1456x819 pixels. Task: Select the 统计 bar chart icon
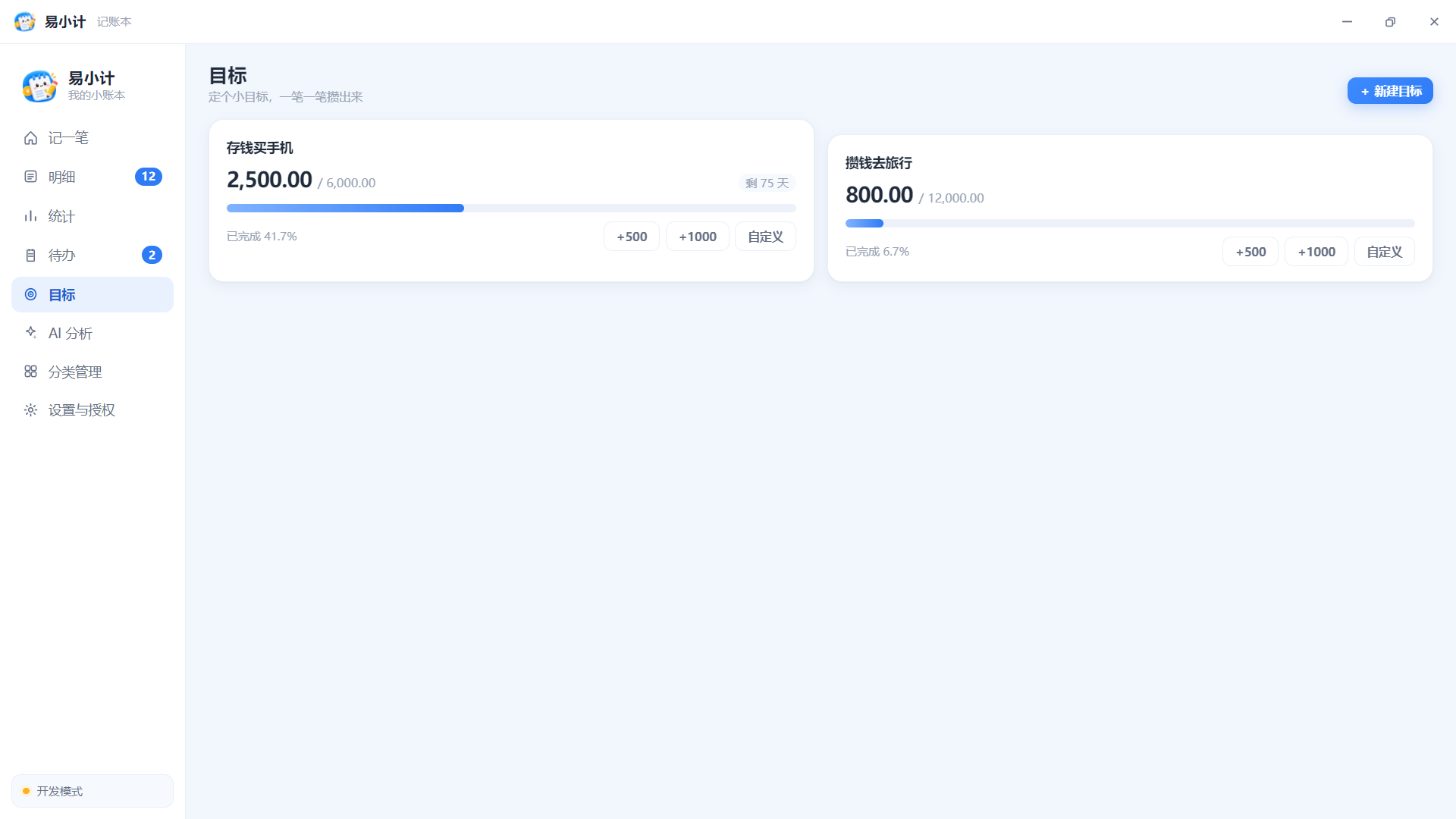click(x=30, y=216)
